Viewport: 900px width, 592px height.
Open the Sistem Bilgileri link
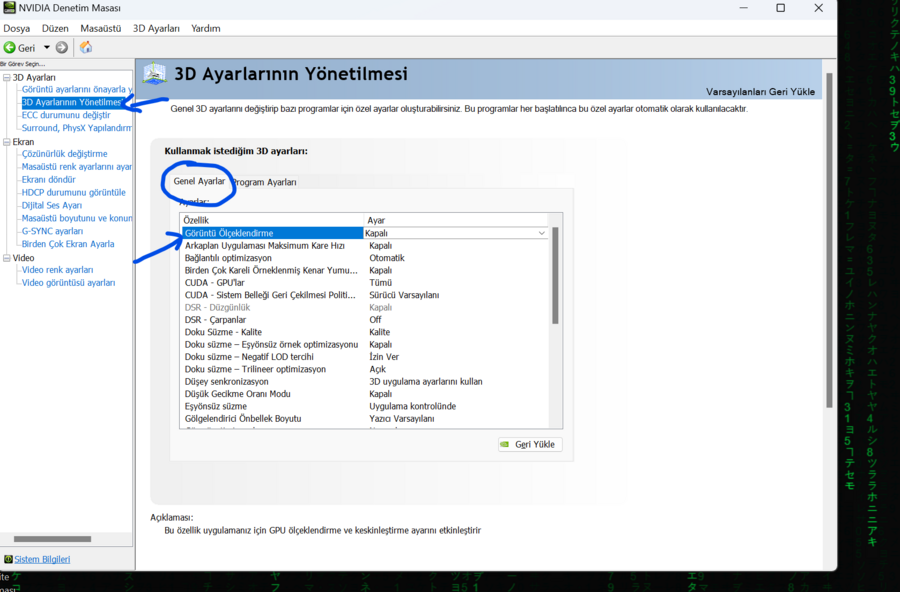(42, 559)
